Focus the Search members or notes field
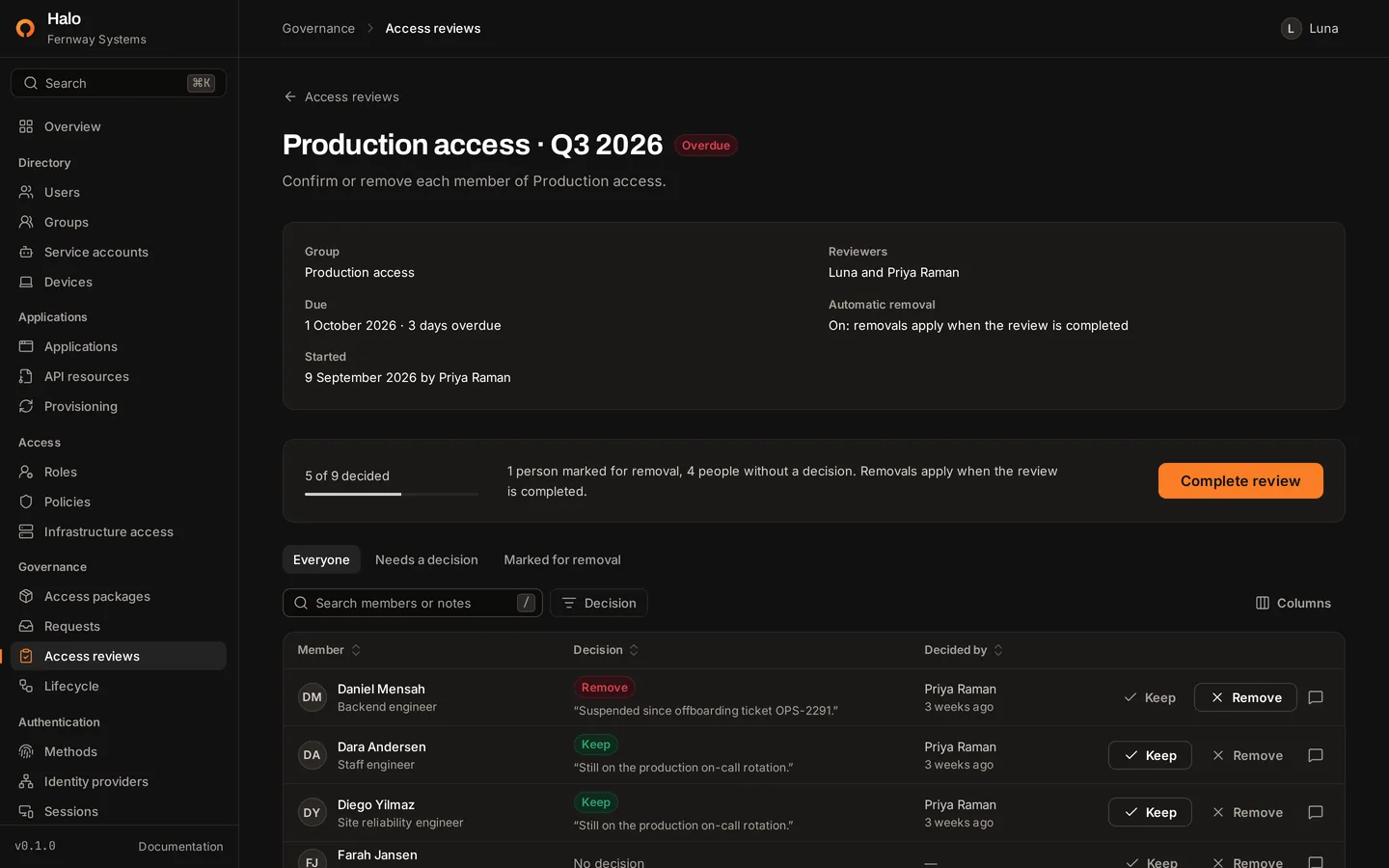Image resolution: width=1389 pixels, height=868 pixels. (x=413, y=603)
